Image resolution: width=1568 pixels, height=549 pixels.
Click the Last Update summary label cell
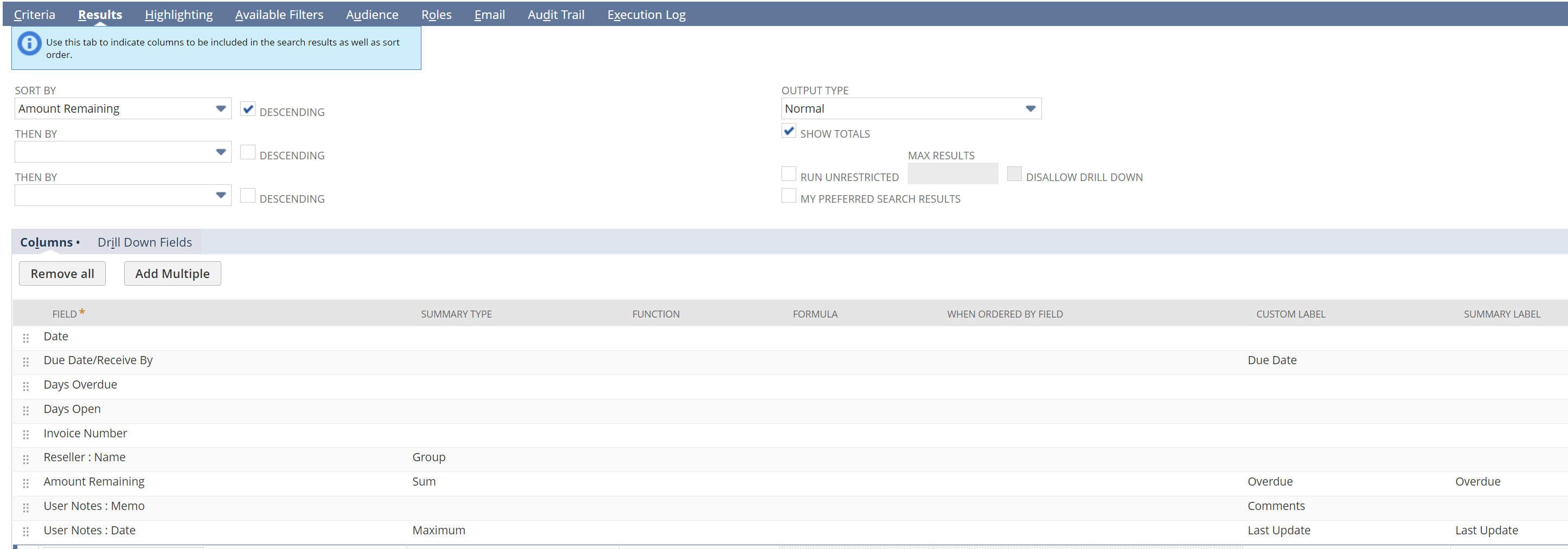(1487, 530)
